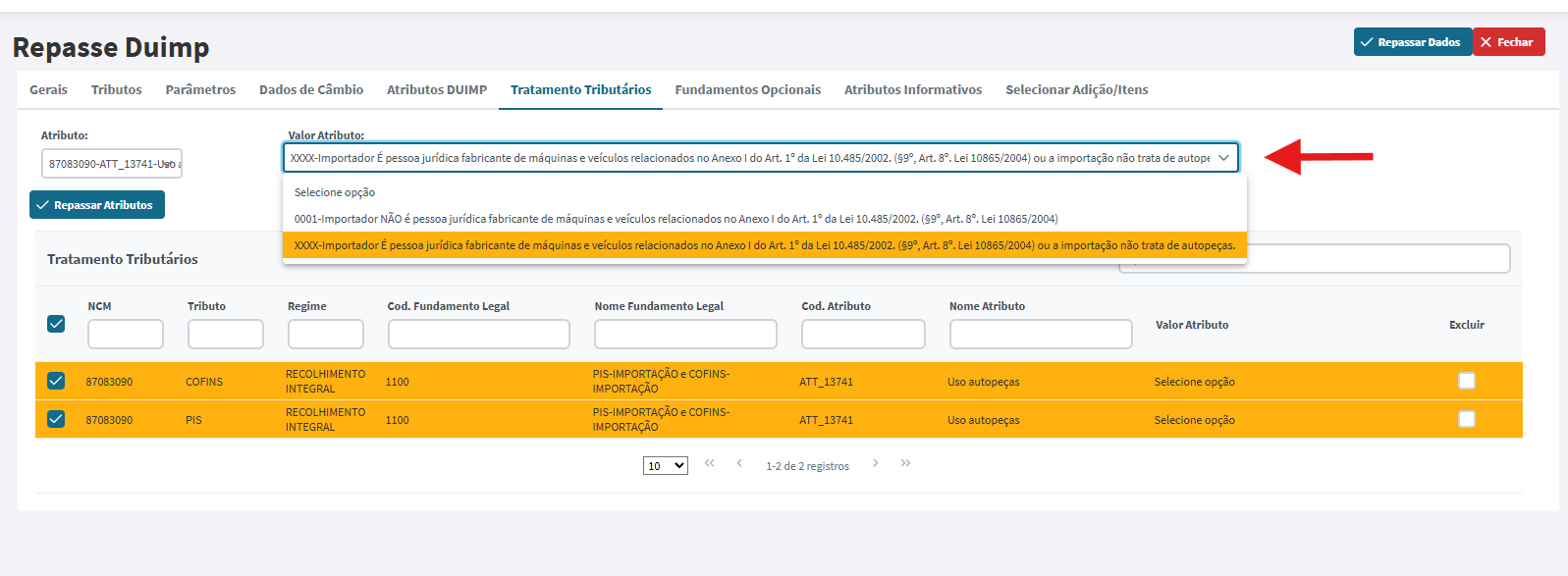Click '1-2 de 2 registros' text
Screen dimensions: 1568x576
coord(807,466)
